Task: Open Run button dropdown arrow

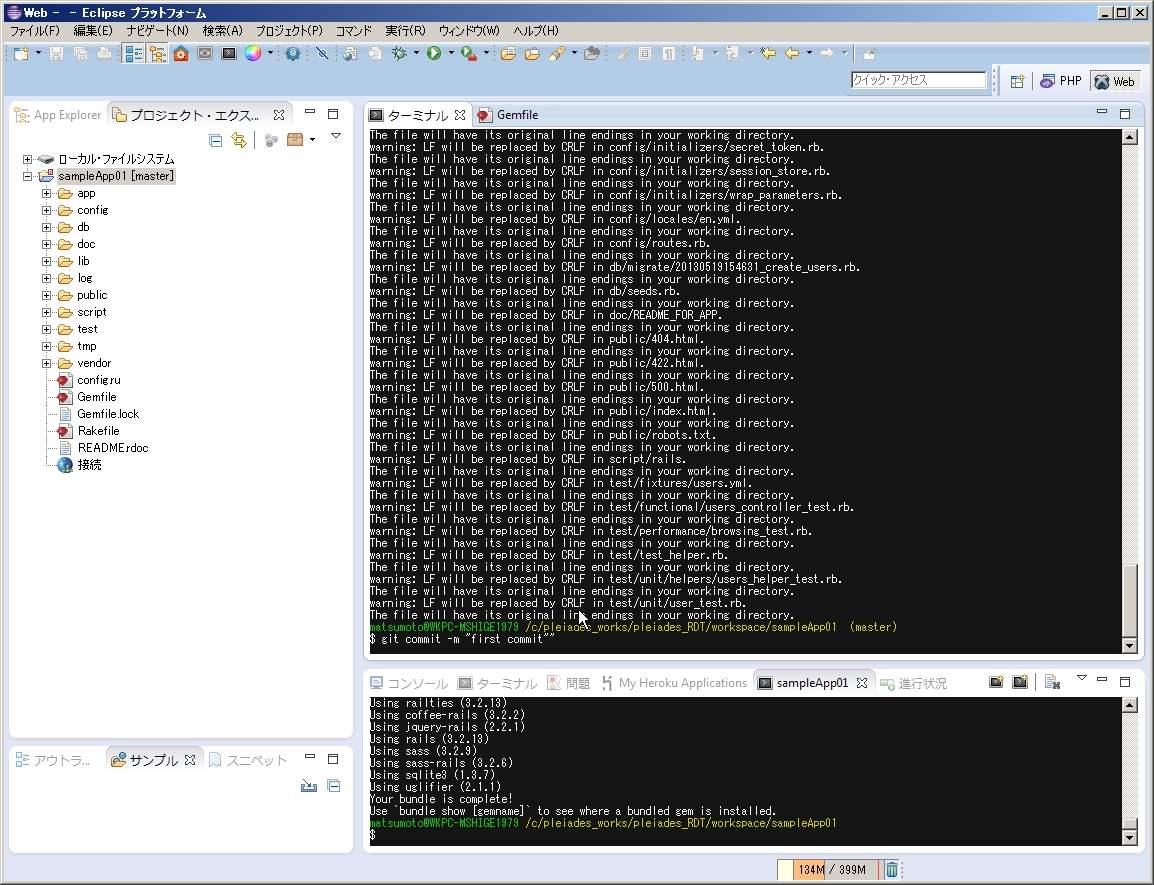Action: click(451, 53)
